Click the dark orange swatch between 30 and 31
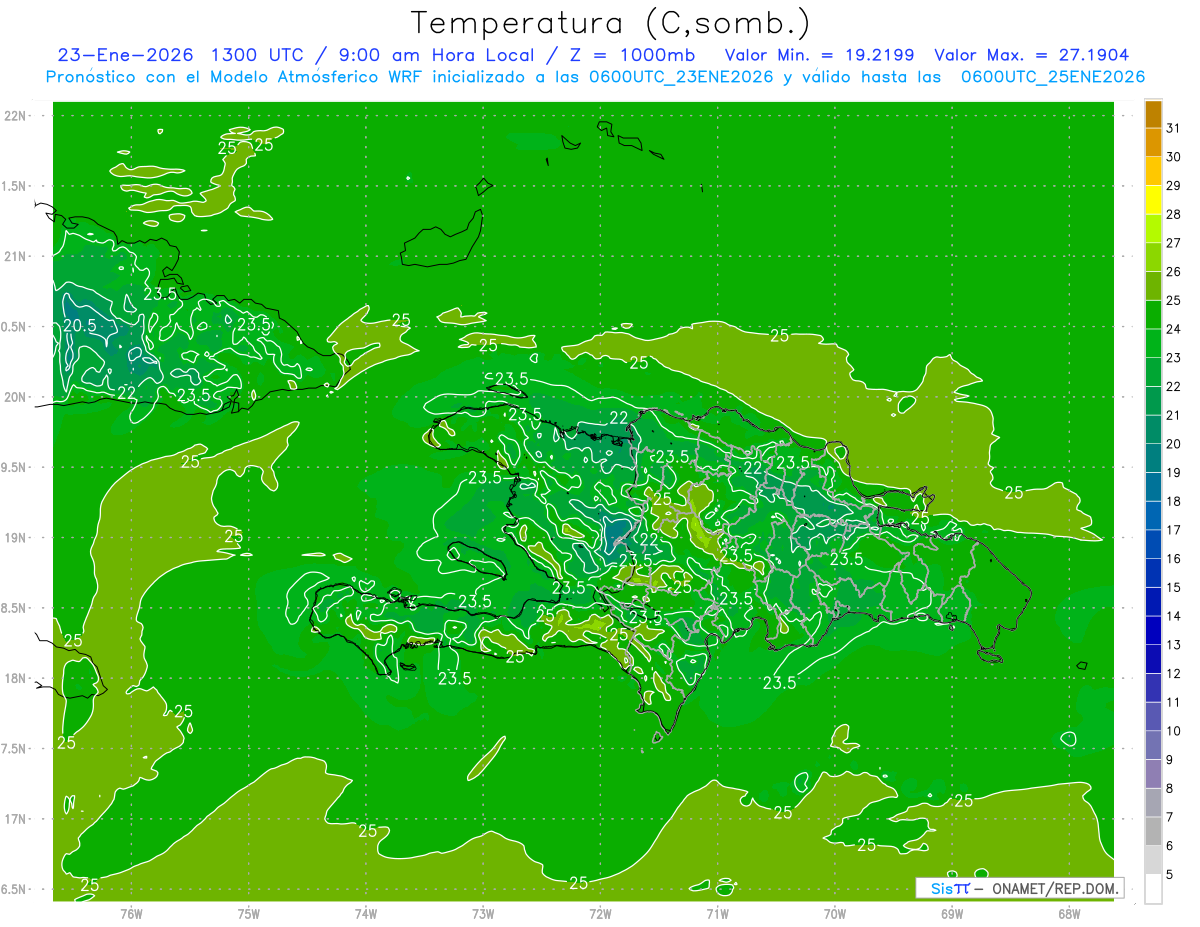 (1153, 143)
